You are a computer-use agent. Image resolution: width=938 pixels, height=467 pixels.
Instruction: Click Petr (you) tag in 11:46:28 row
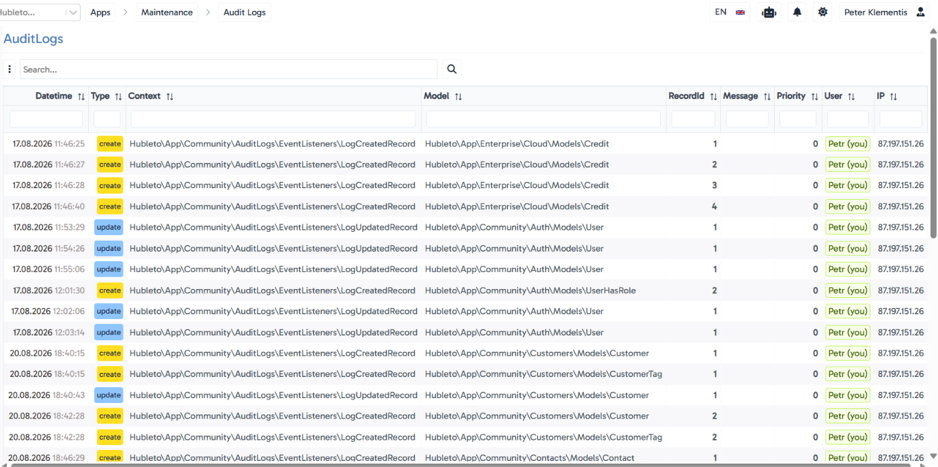[848, 185]
